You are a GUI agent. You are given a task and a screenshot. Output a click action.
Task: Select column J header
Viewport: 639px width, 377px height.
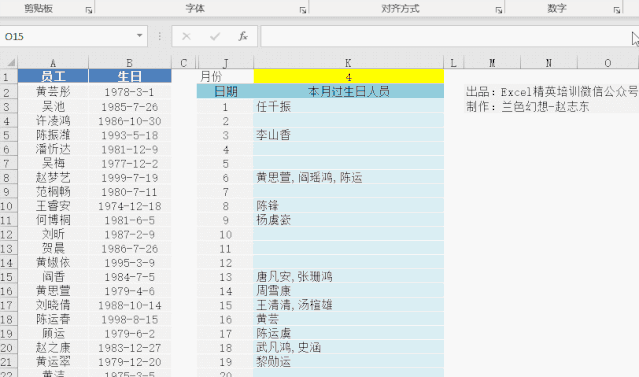(225, 63)
